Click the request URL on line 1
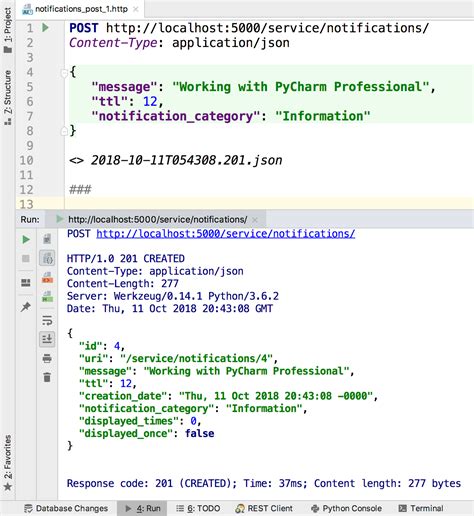 pyautogui.click(x=268, y=28)
